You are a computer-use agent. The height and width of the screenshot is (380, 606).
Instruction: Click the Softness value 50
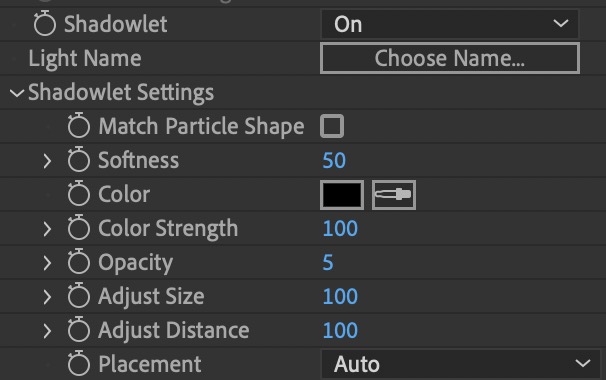coord(334,160)
